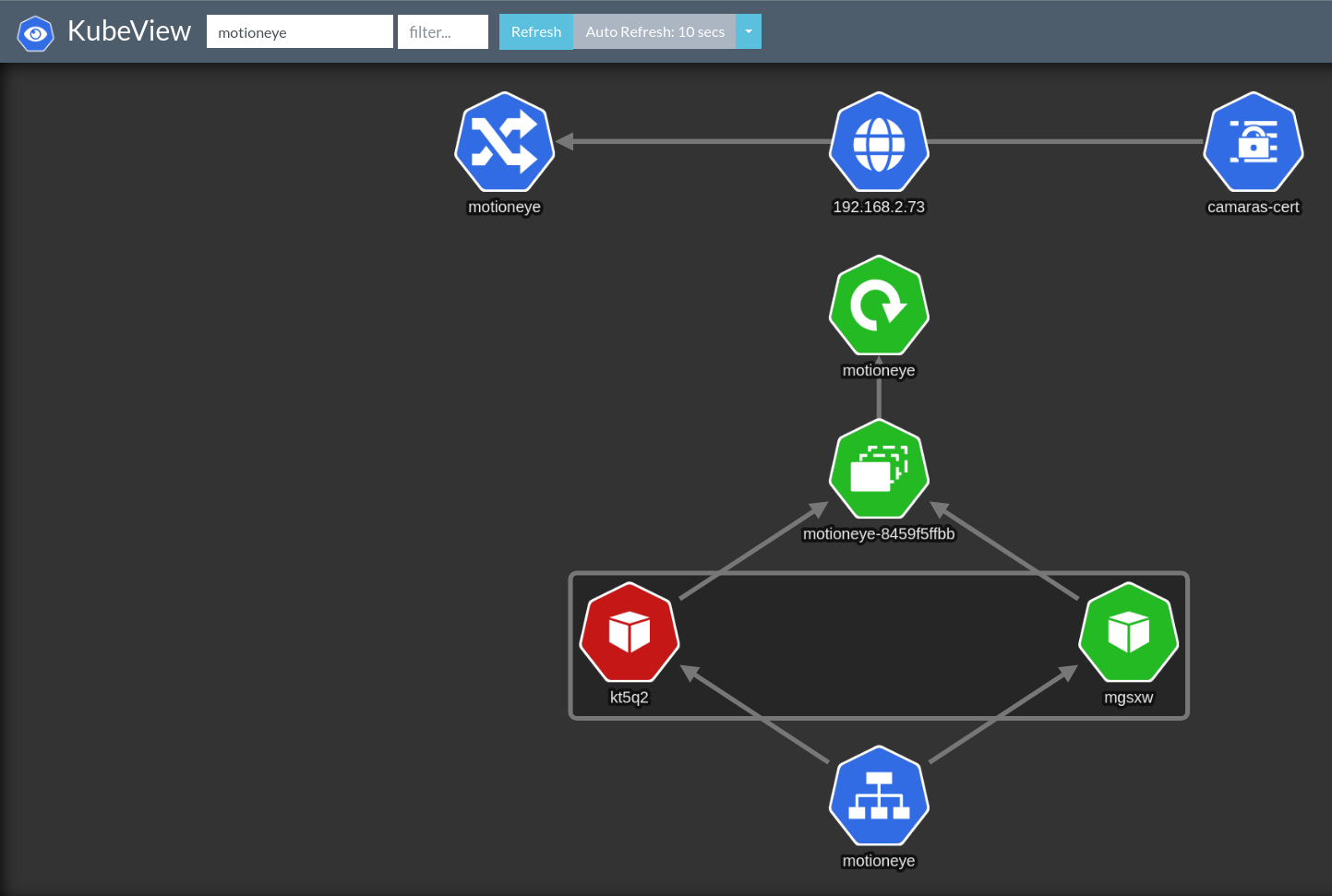The height and width of the screenshot is (896, 1332).
Task: Select the 192.168.2.73 globe node icon
Action: click(x=879, y=142)
